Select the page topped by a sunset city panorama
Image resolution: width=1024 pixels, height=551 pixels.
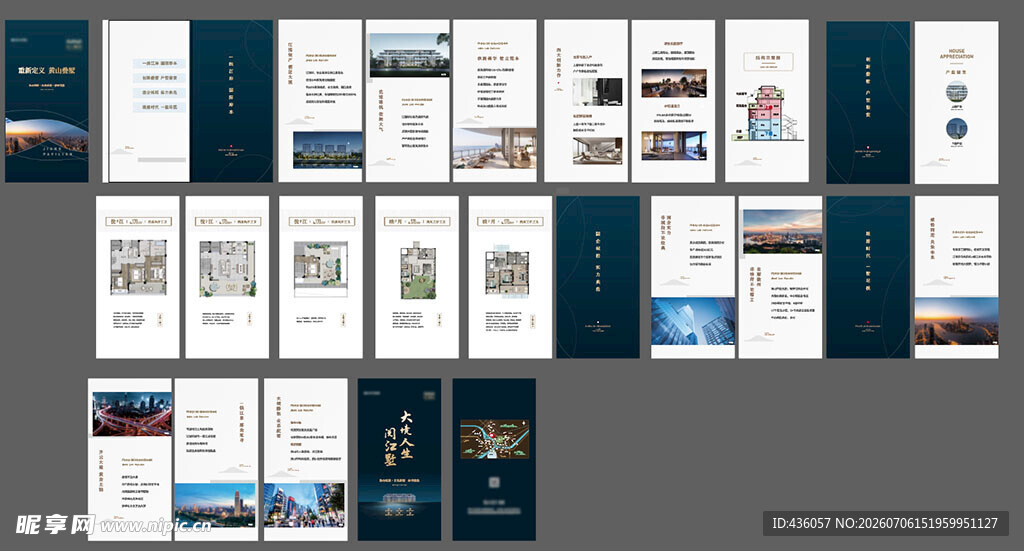coord(780,277)
